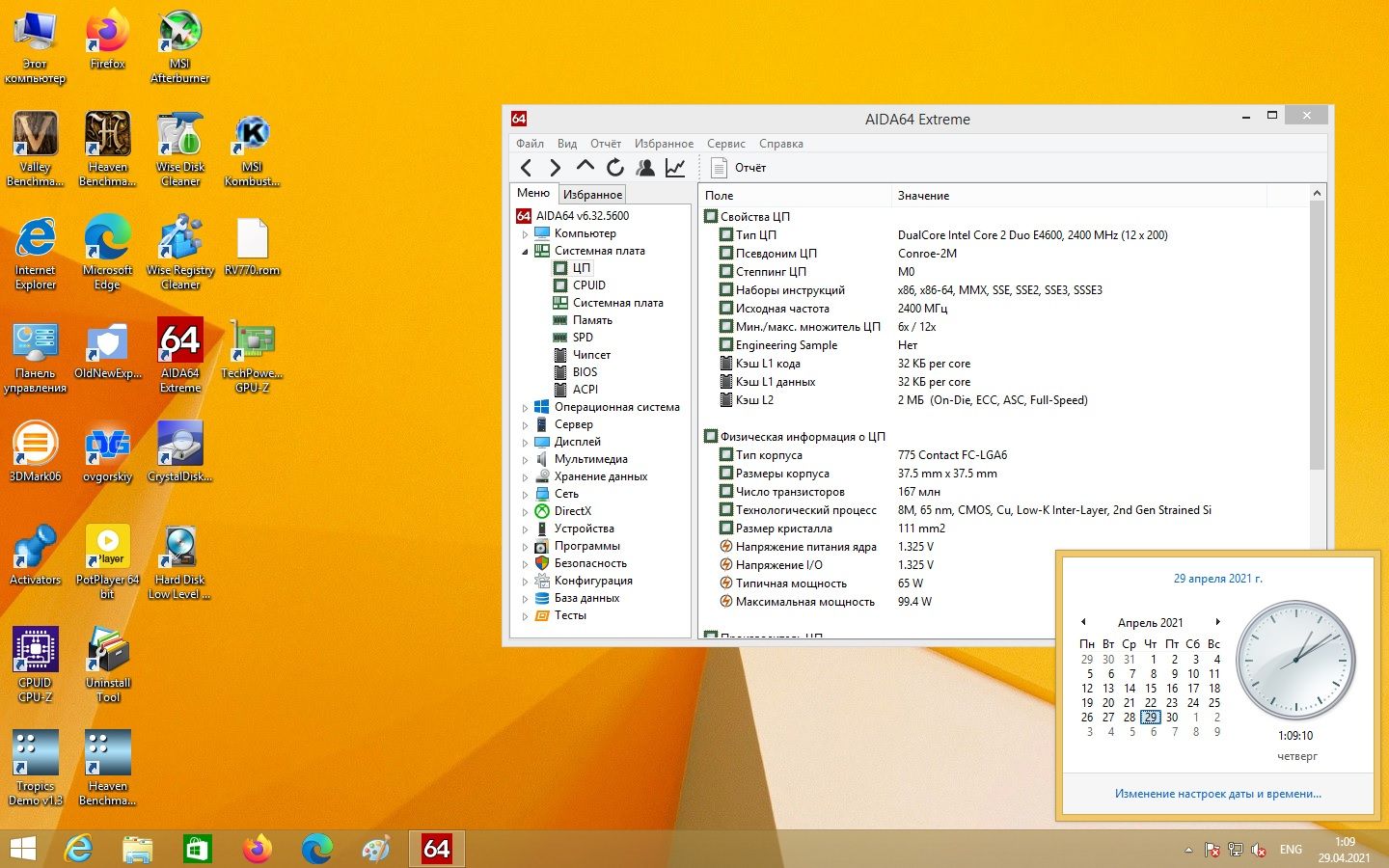Click the Refresh icon in AIDA64 toolbar
Image resolution: width=1389 pixels, height=868 pixels.
click(x=614, y=168)
